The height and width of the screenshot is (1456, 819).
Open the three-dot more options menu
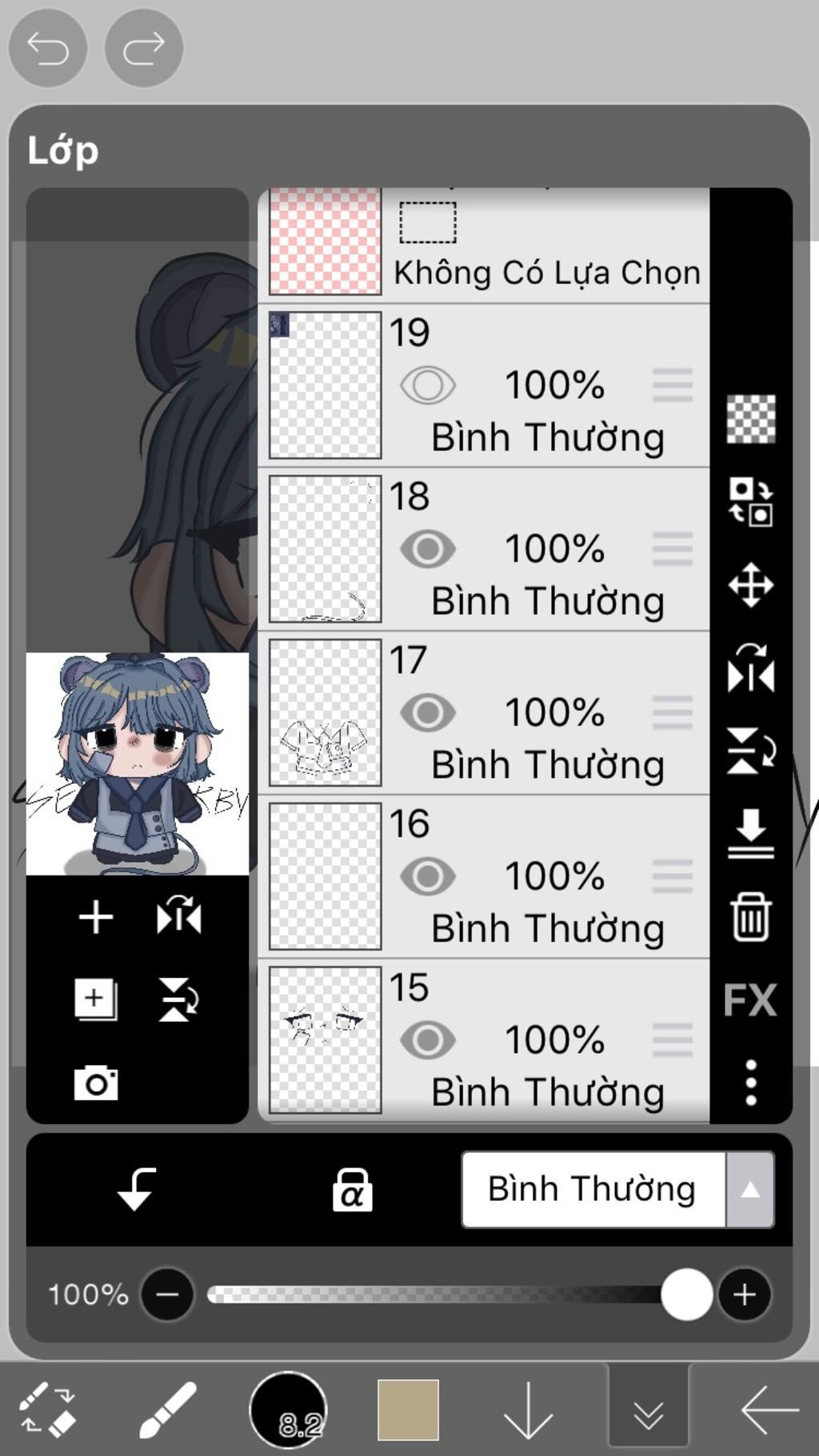coord(750,1083)
